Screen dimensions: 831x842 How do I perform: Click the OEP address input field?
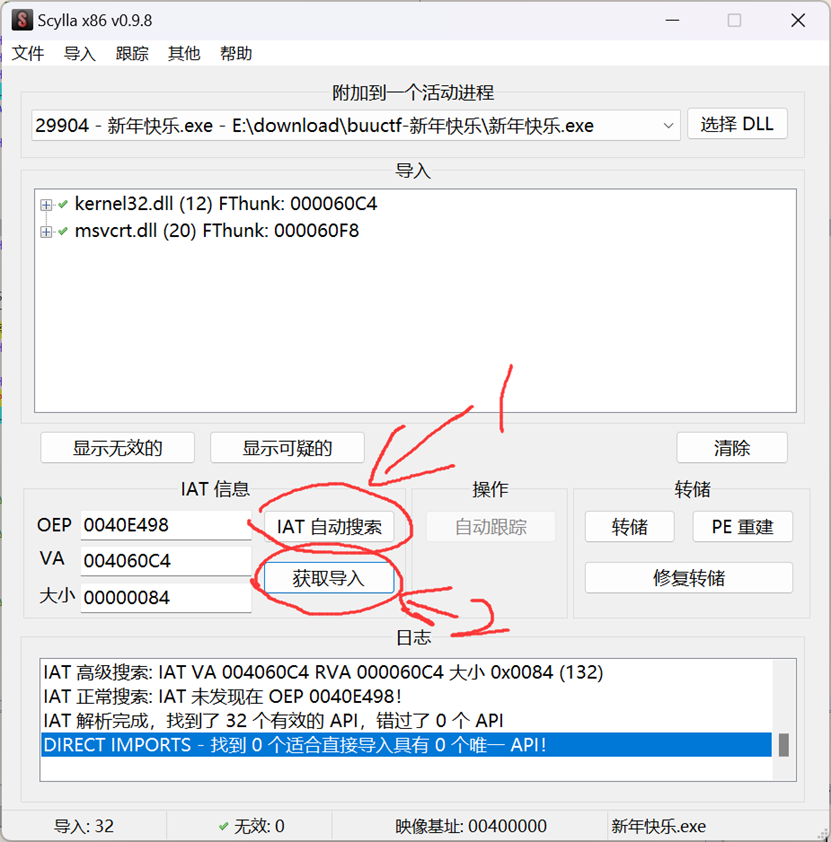click(x=165, y=525)
